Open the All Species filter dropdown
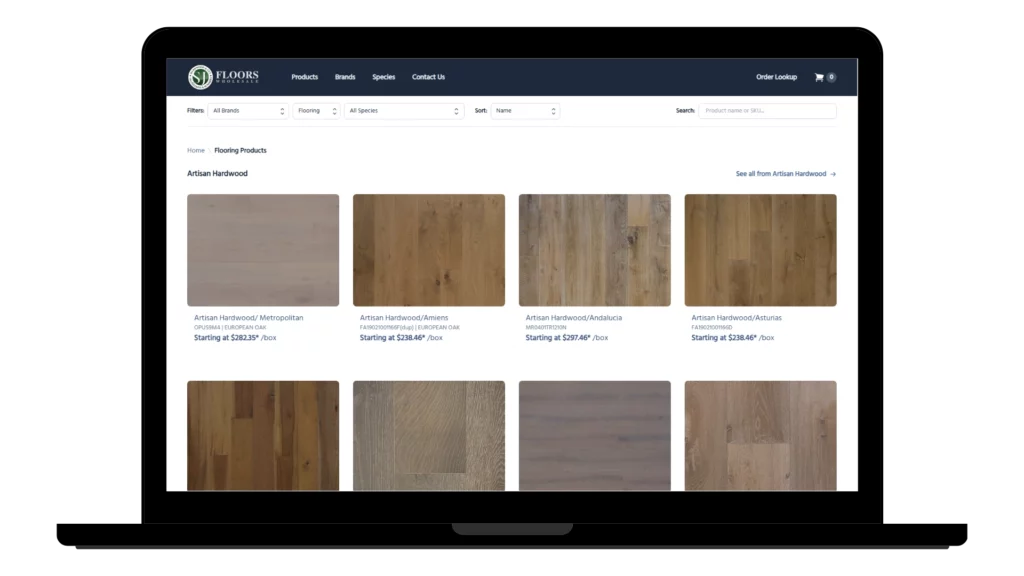 (404, 111)
